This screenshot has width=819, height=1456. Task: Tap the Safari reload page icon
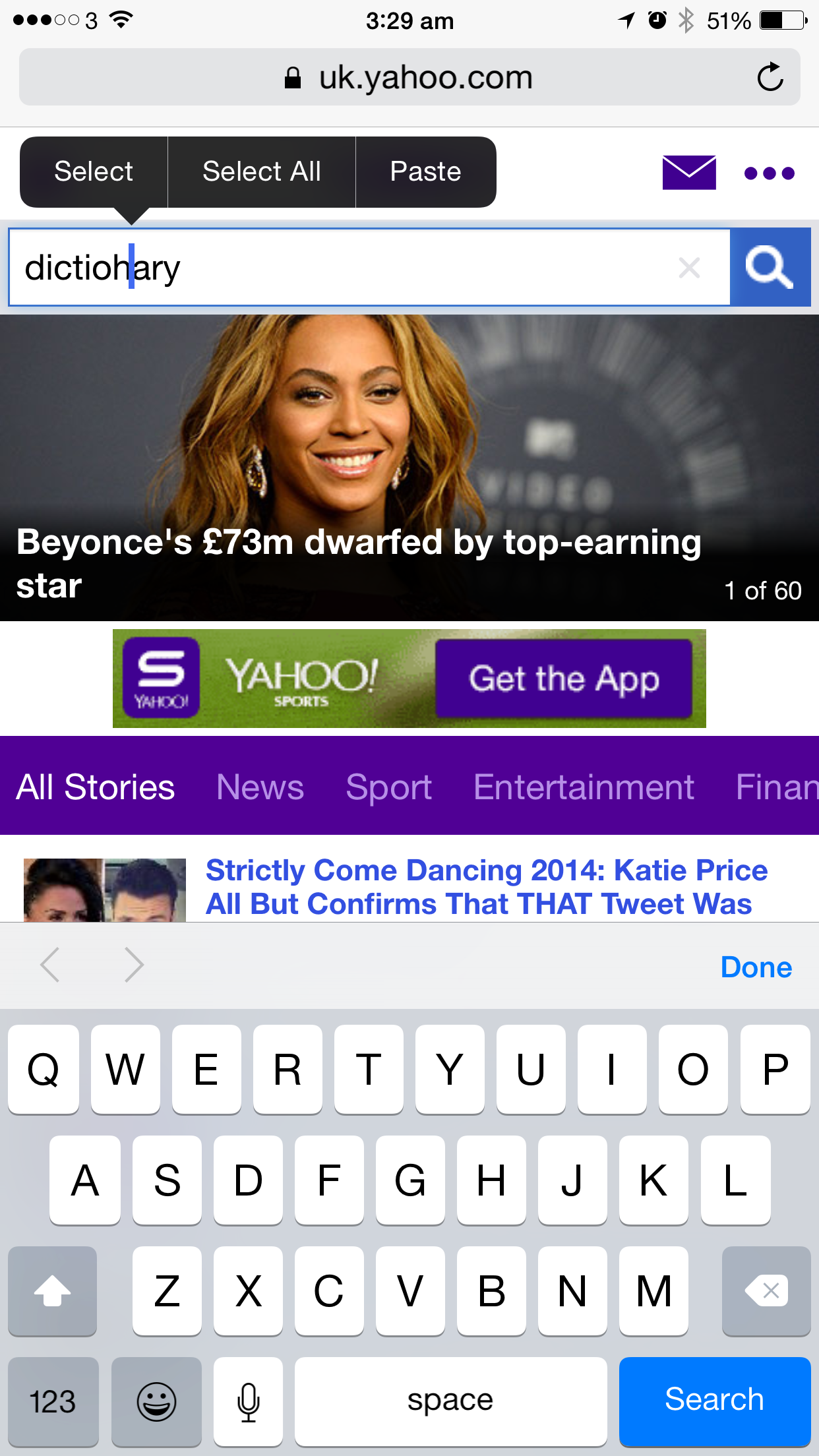pos(770,77)
